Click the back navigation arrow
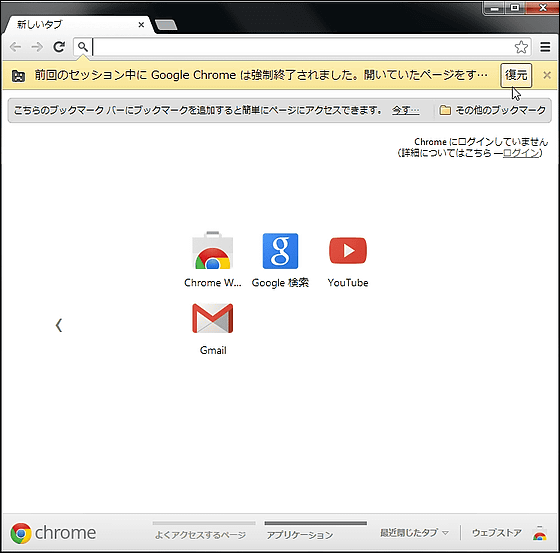This screenshot has width=560, height=553. (x=15, y=47)
